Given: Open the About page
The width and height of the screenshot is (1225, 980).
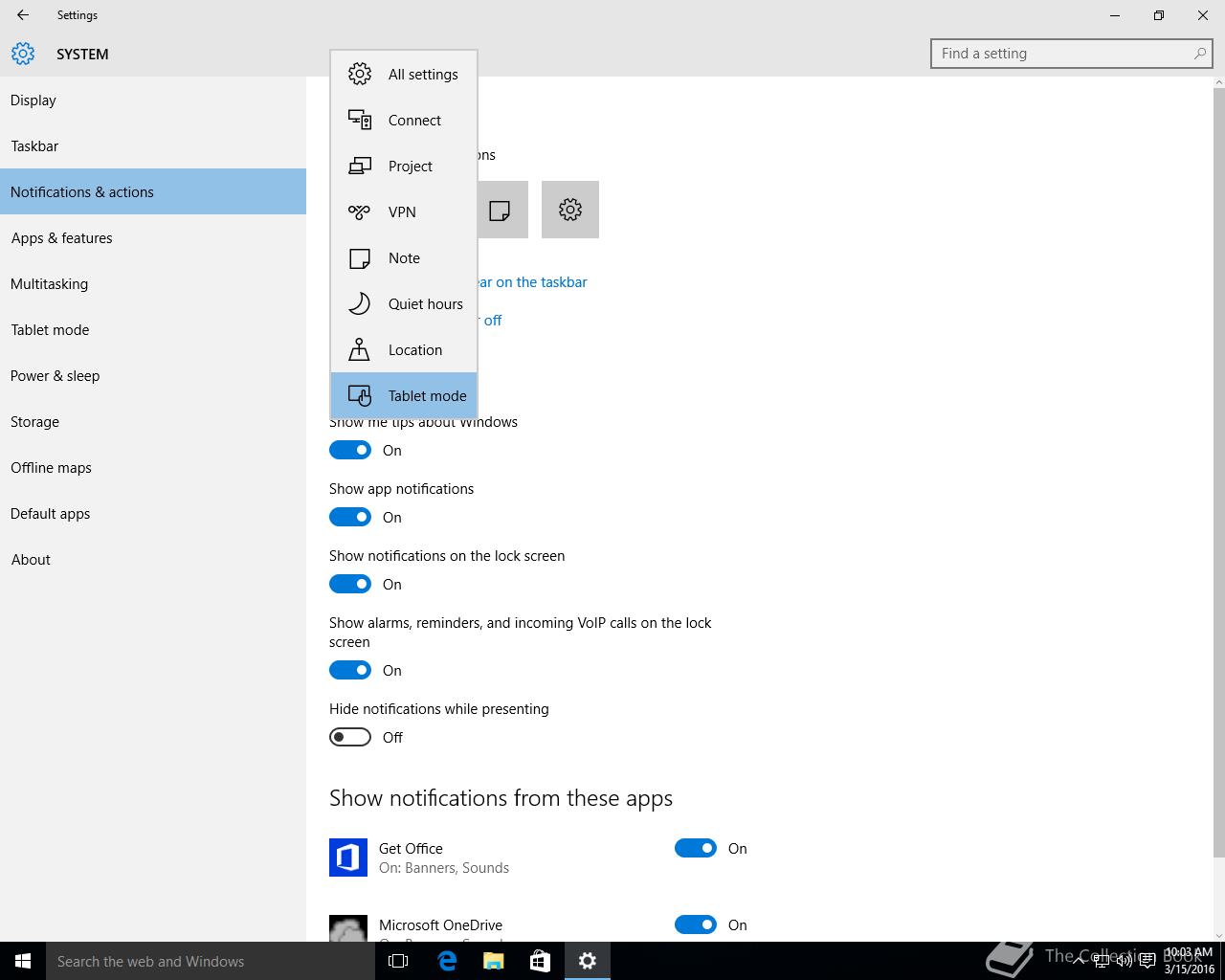Looking at the screenshot, I should [x=153, y=559].
